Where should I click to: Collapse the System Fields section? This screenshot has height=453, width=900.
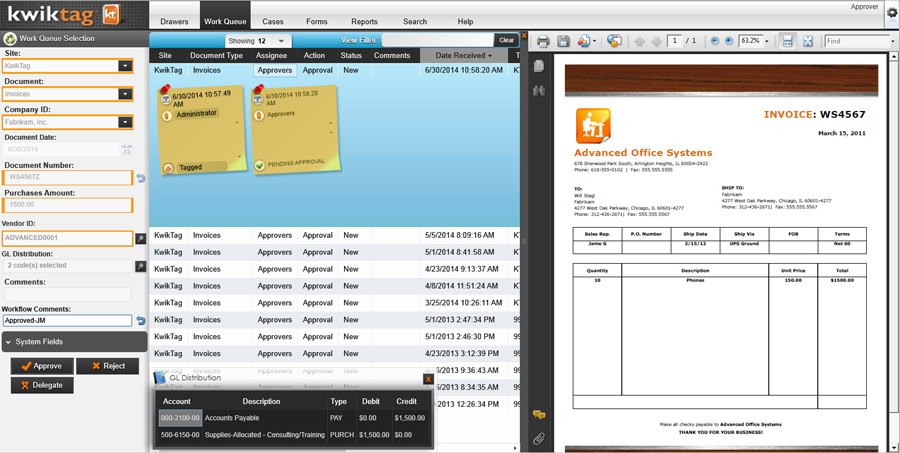tap(74, 342)
